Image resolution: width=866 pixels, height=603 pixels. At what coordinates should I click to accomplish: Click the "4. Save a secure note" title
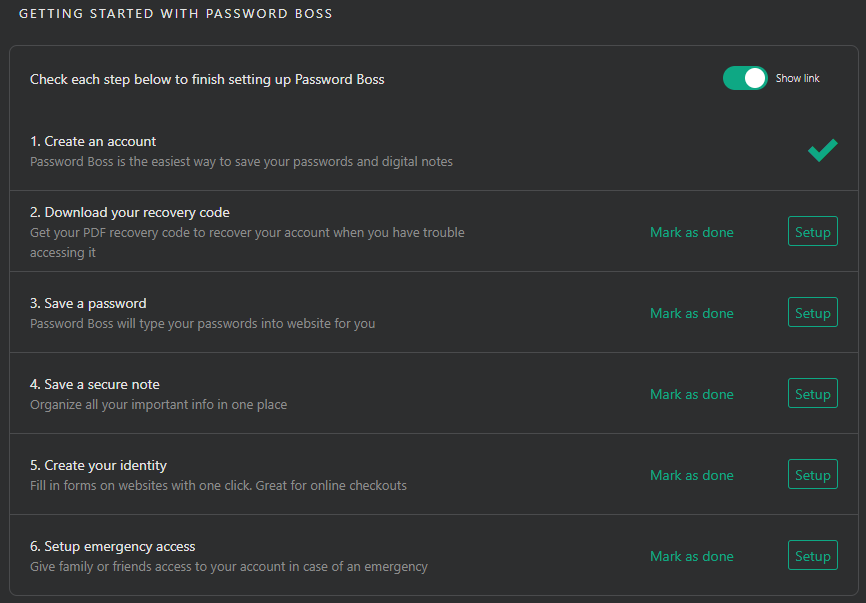(95, 384)
